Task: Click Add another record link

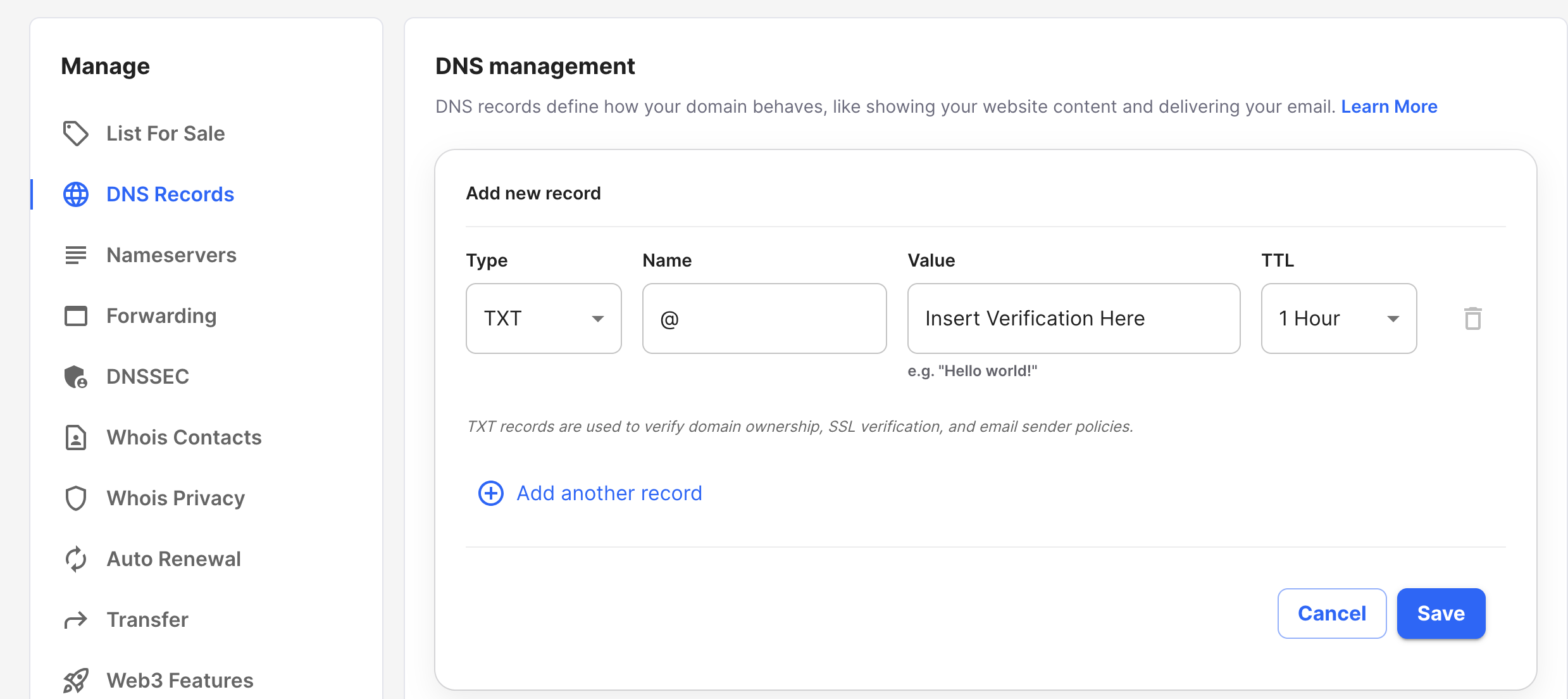Action: [609, 493]
